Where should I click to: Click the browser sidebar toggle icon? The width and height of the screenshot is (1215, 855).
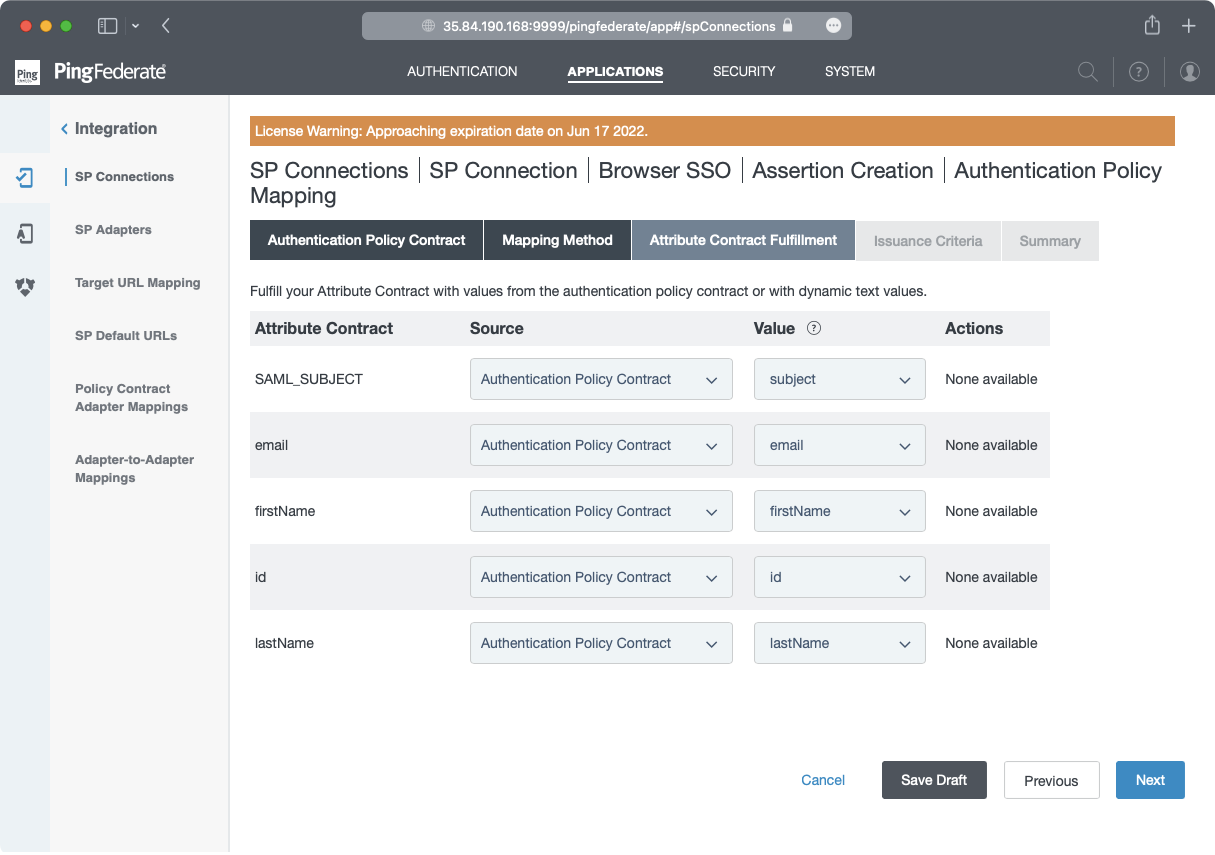[x=107, y=26]
